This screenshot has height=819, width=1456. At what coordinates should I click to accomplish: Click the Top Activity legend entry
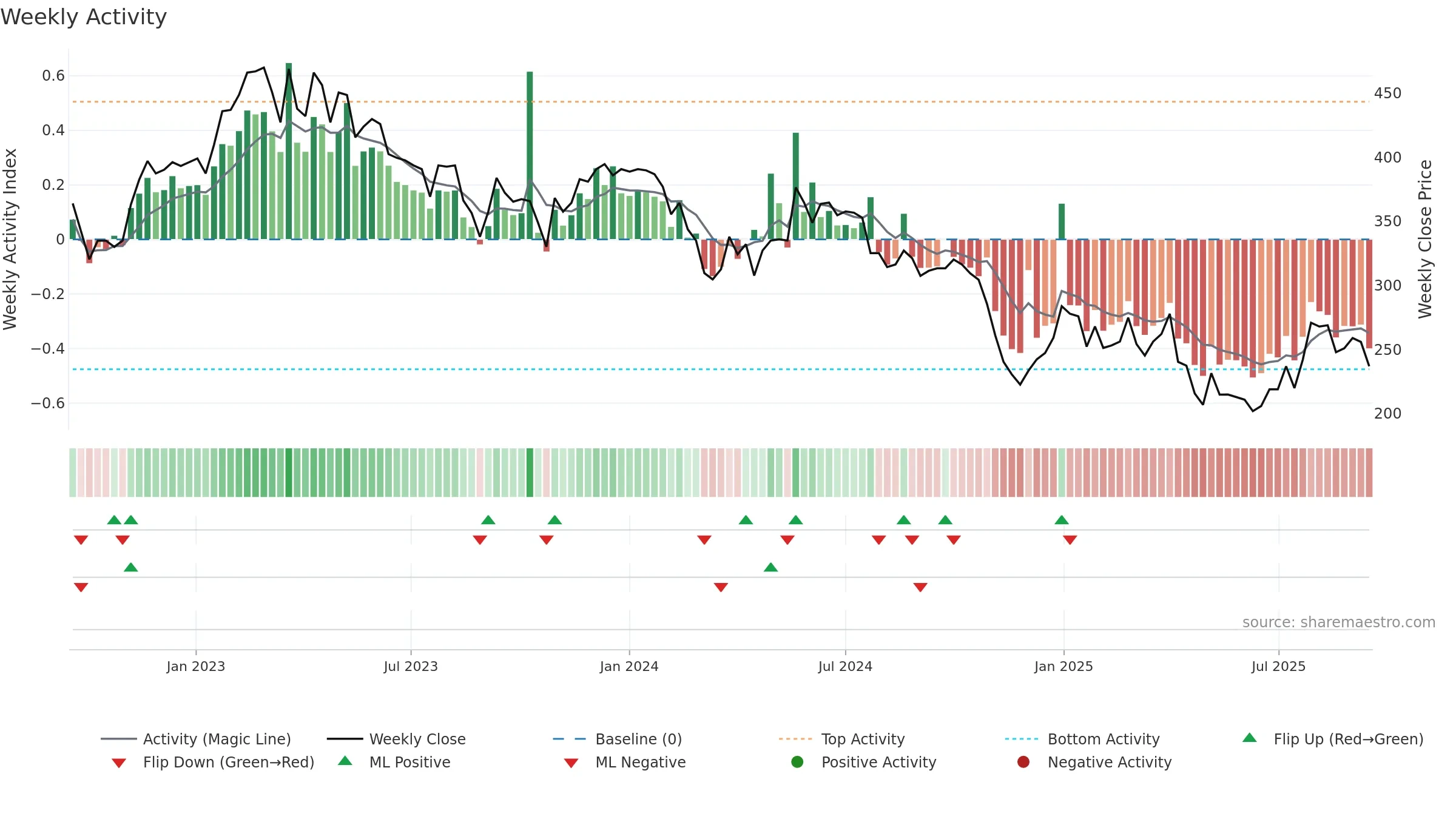click(841, 739)
